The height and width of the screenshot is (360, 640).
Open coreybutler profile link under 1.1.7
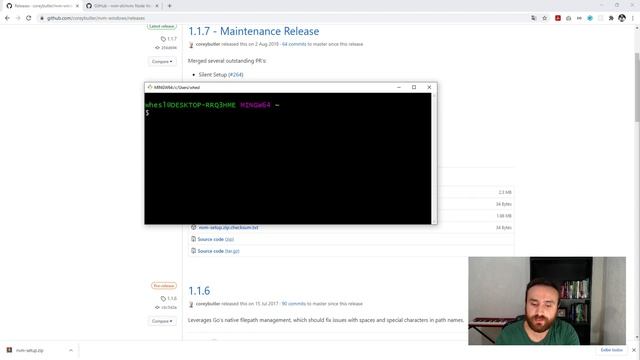coord(208,44)
